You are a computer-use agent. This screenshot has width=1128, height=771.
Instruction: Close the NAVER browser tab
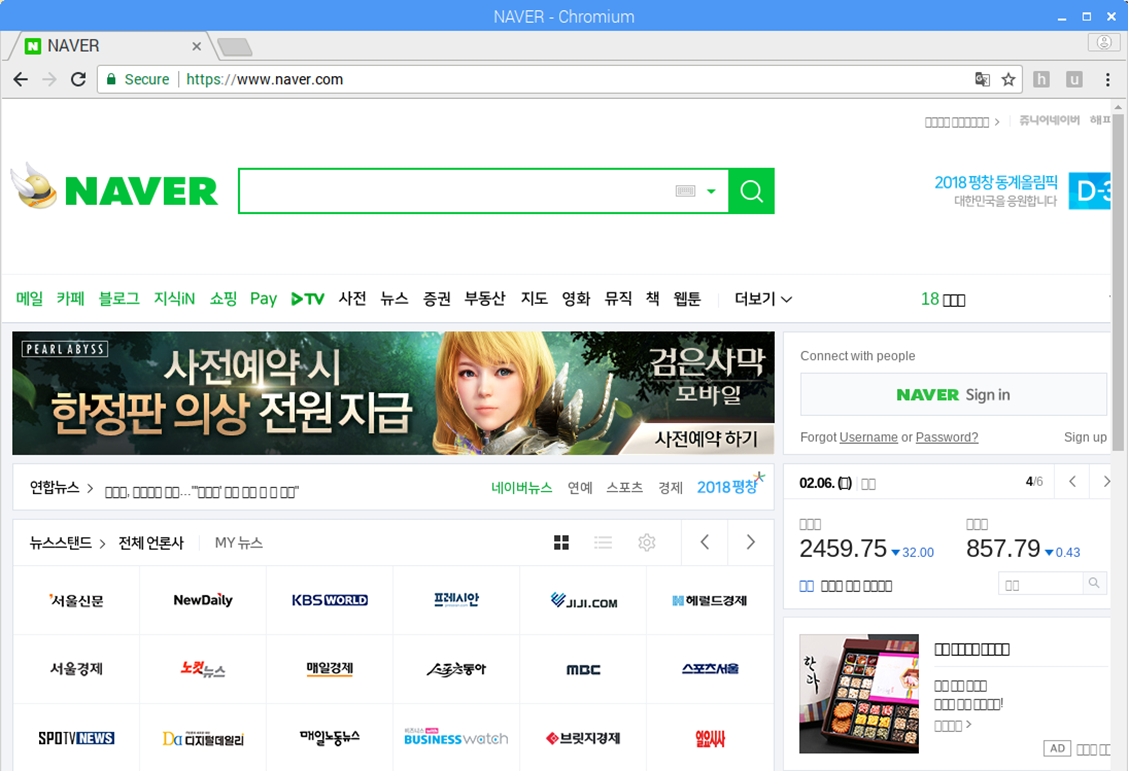196,46
